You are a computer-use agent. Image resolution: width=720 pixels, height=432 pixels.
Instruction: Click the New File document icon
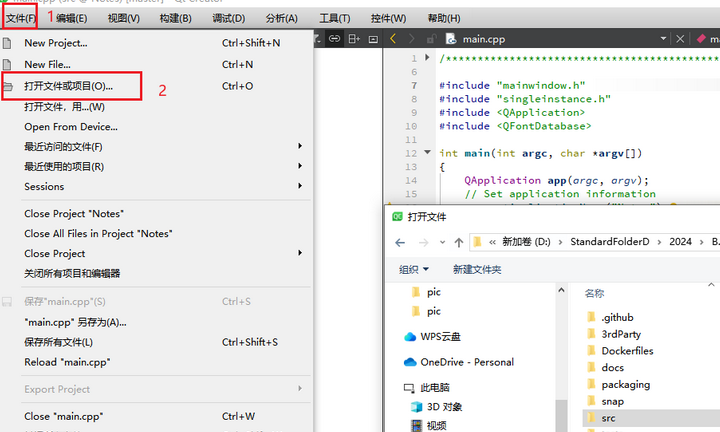point(7,64)
